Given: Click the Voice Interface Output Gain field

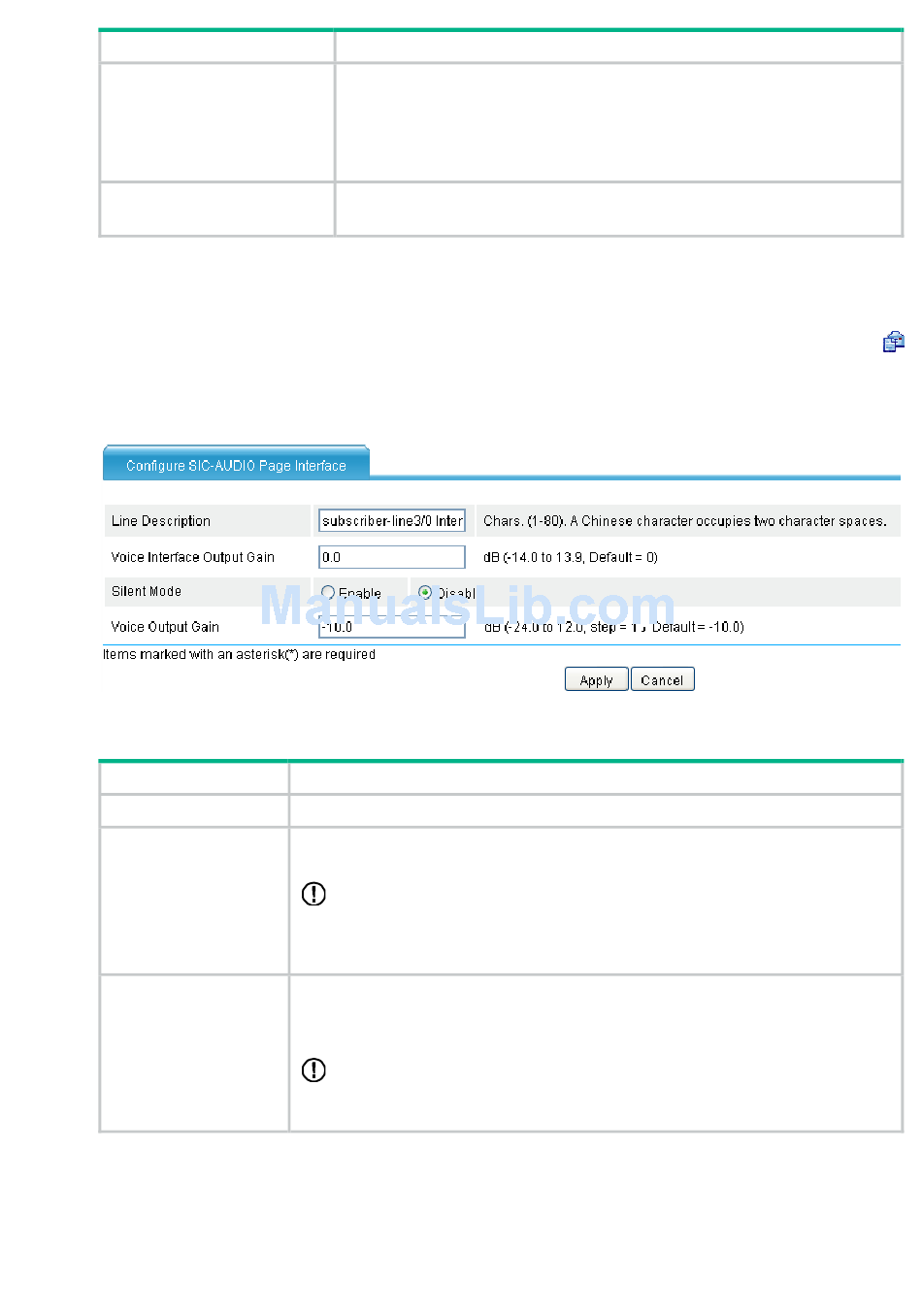Looking at the screenshot, I should [x=392, y=557].
